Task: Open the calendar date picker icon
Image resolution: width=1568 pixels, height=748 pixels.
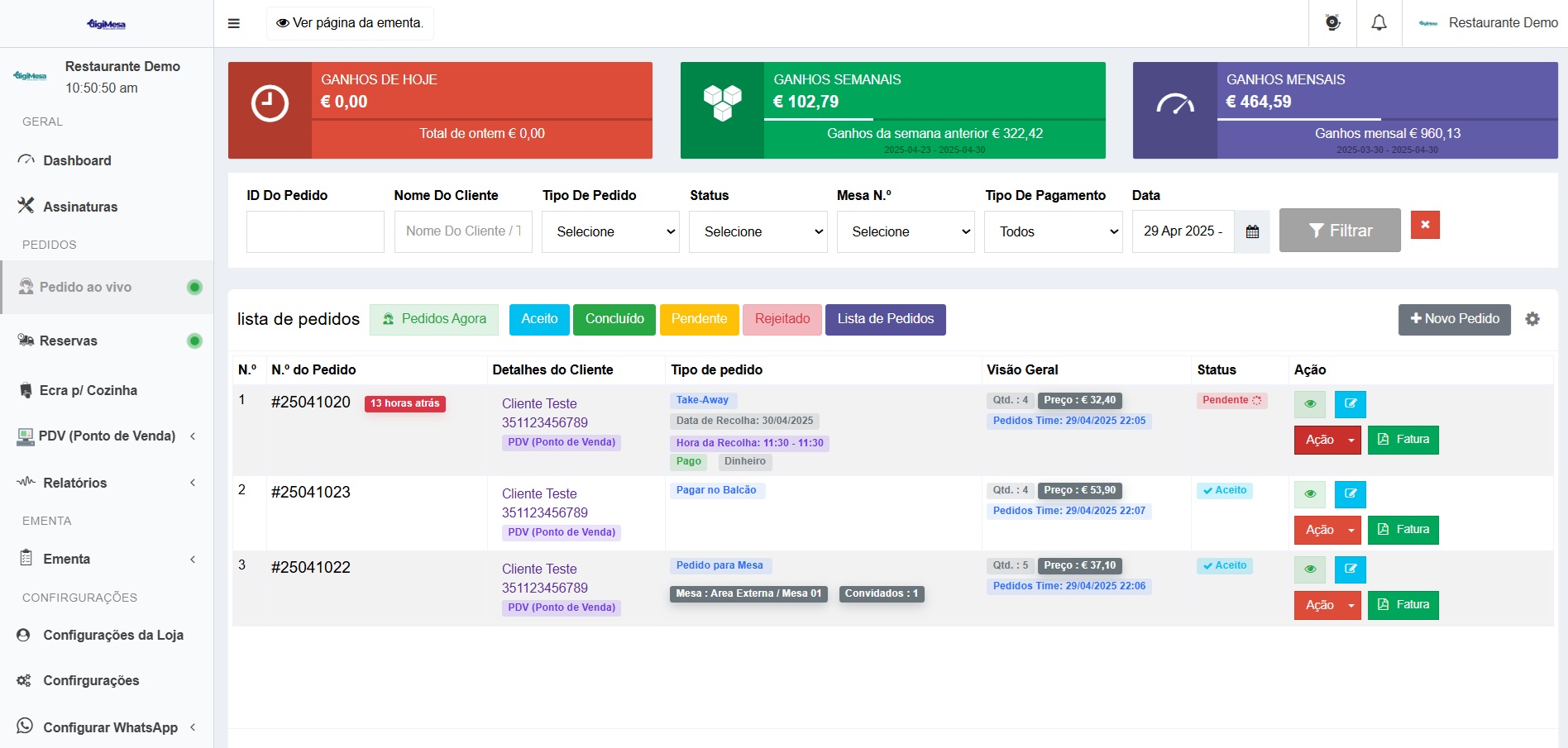Action: pyautogui.click(x=1252, y=232)
